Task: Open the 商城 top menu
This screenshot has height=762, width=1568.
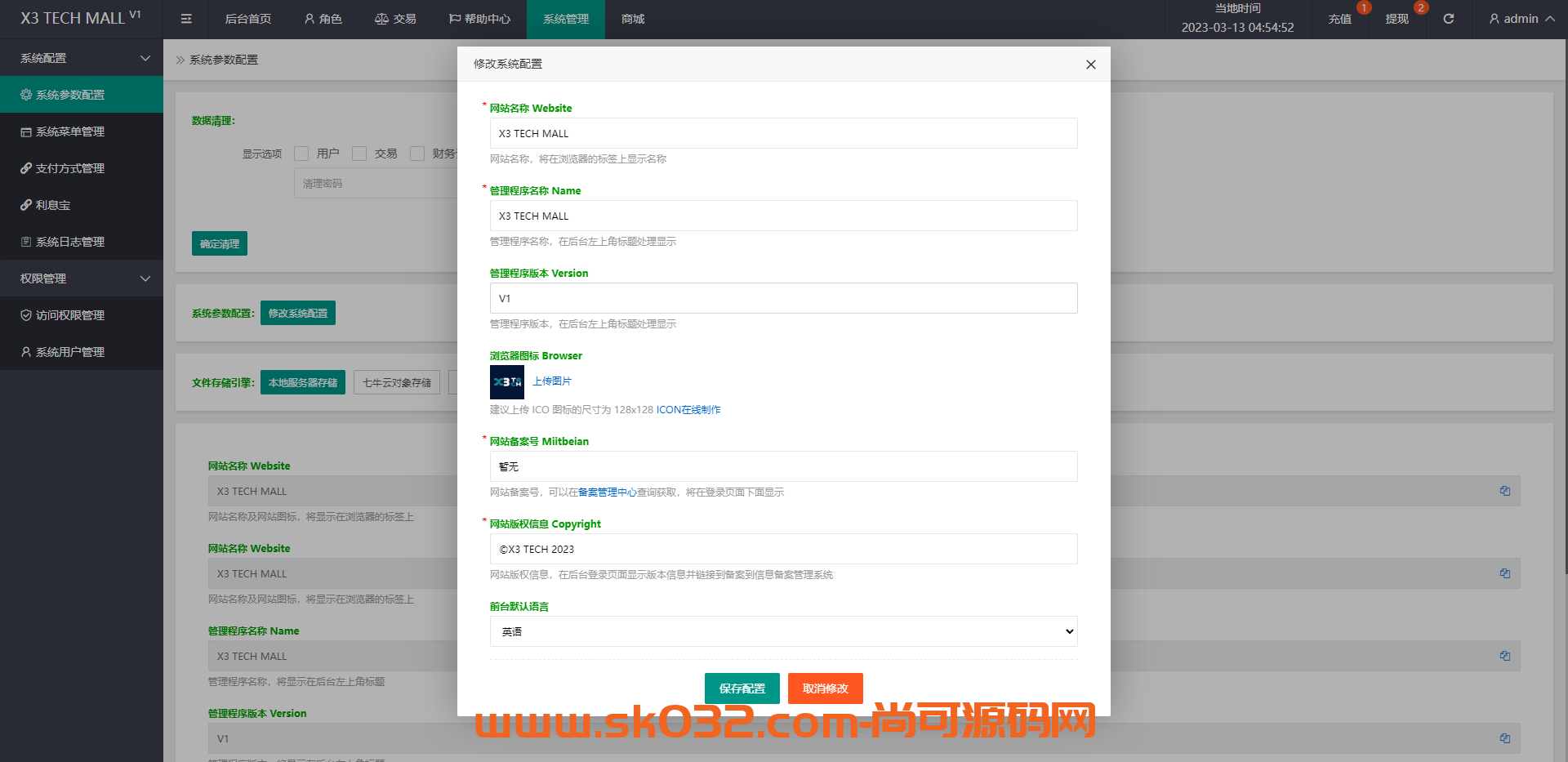Action: pos(633,19)
